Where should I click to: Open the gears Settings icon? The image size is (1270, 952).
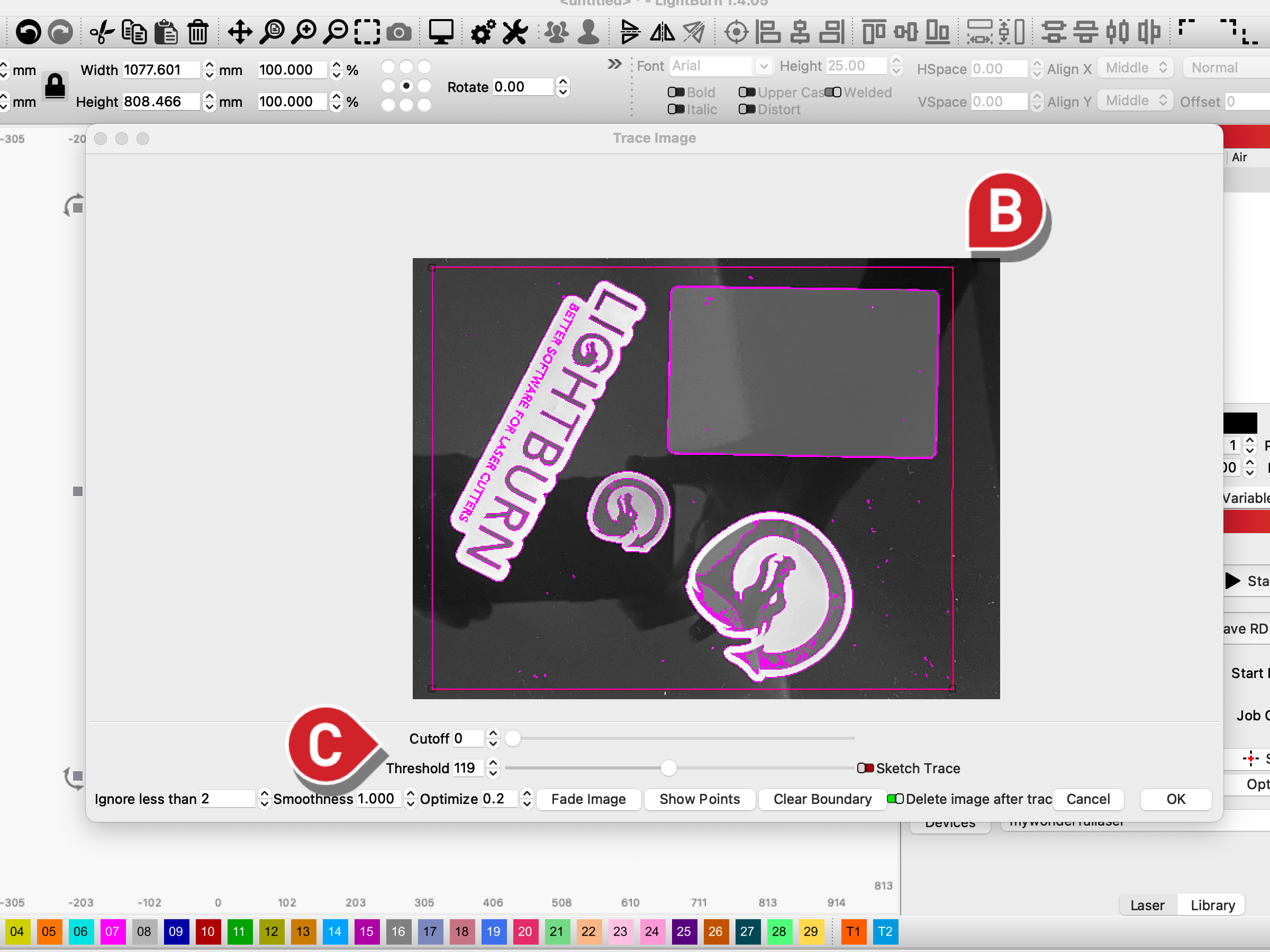[483, 32]
